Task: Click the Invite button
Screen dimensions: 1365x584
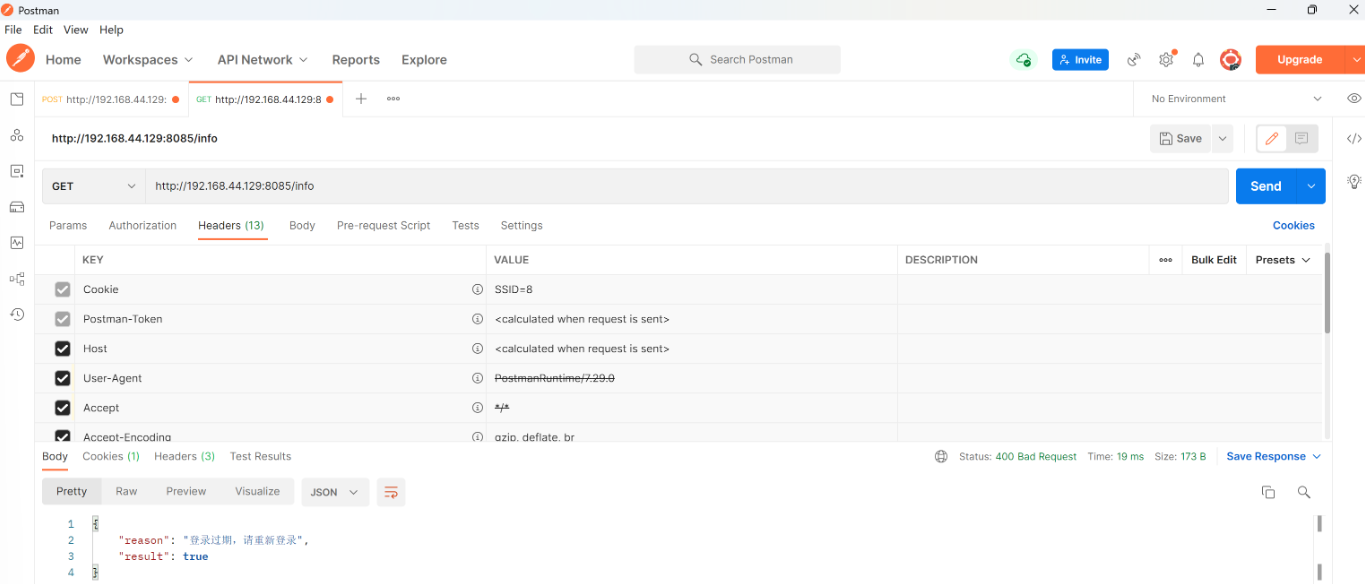Action: pyautogui.click(x=1080, y=60)
